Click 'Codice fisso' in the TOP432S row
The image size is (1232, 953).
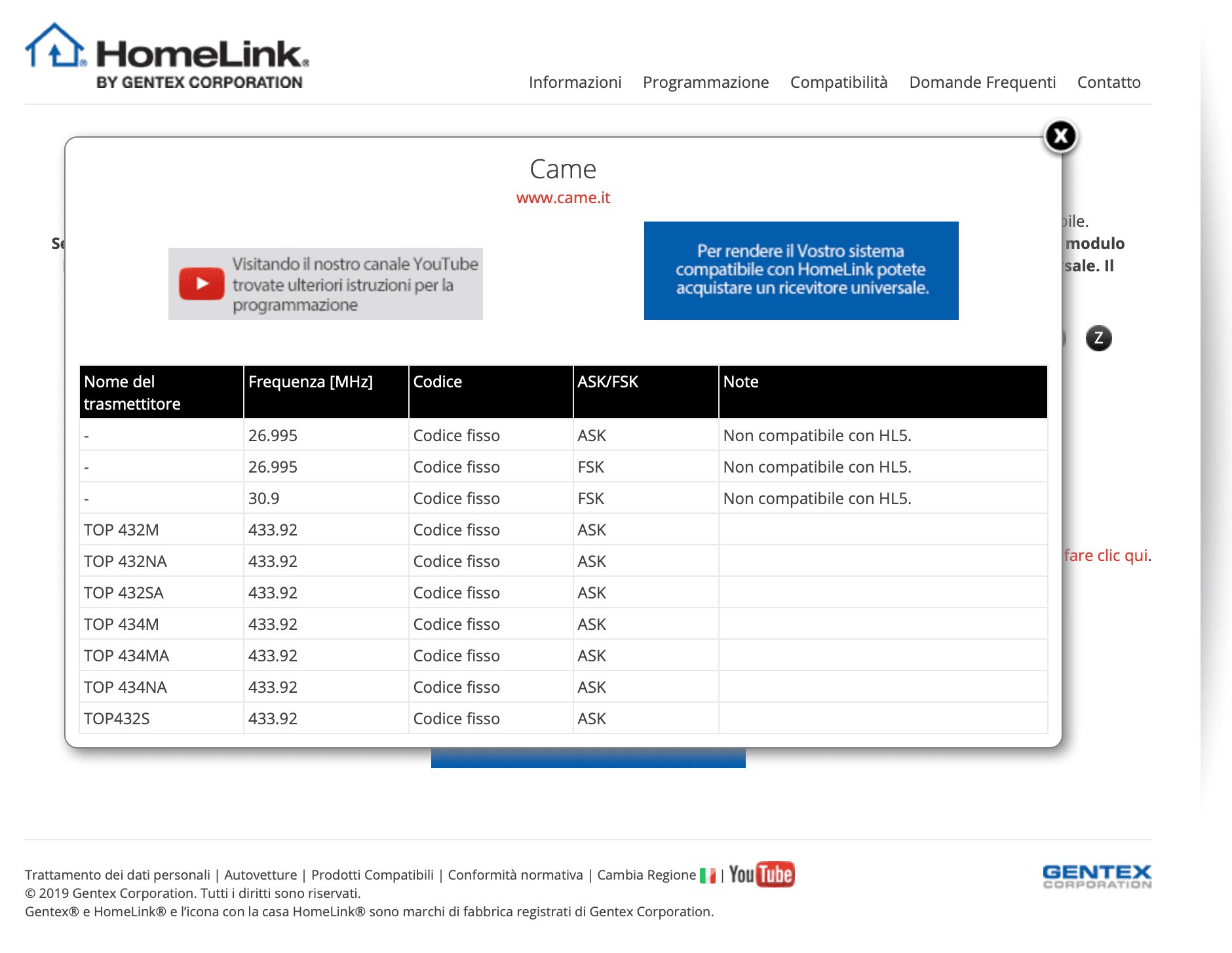[456, 718]
